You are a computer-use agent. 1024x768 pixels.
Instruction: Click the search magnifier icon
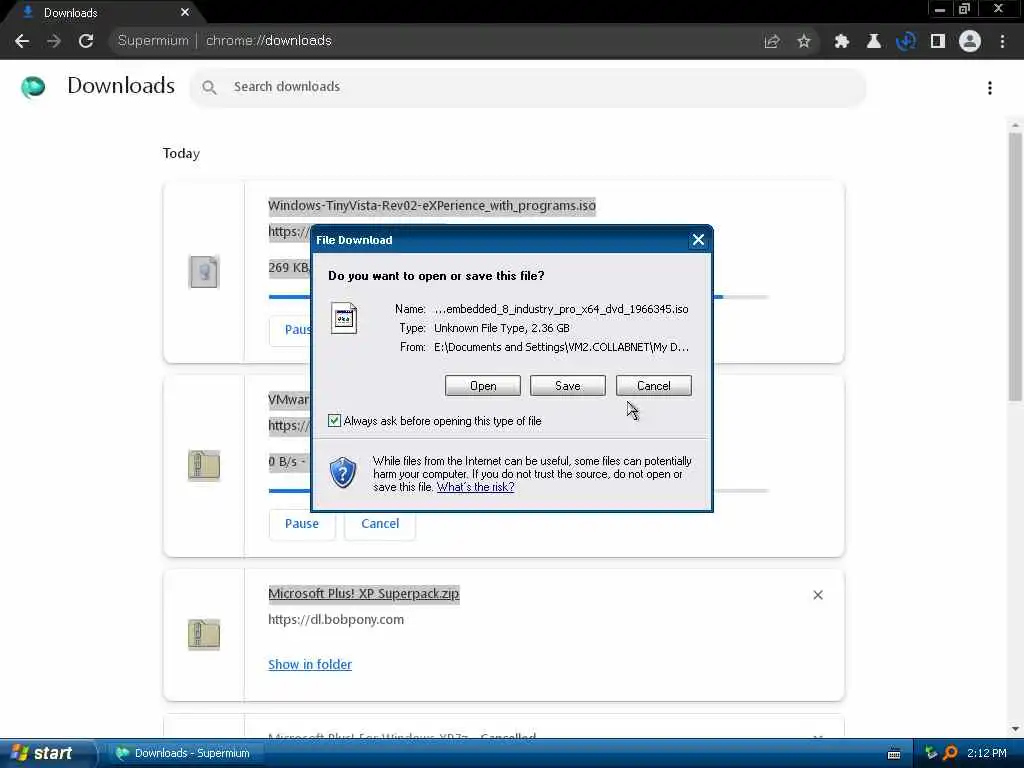[209, 87]
